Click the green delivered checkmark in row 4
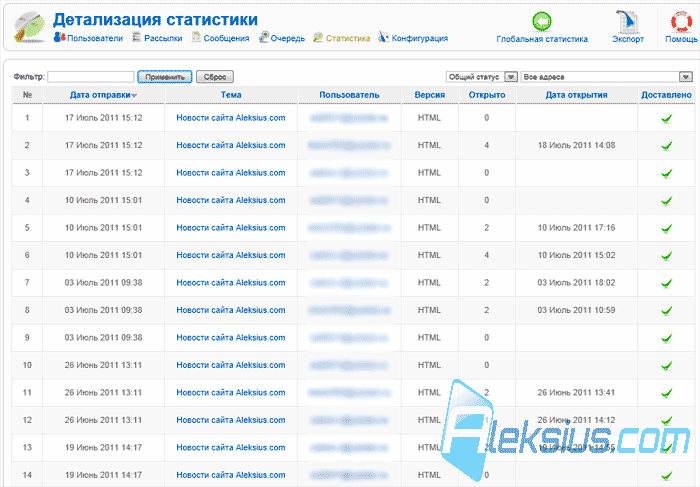 tap(666, 201)
